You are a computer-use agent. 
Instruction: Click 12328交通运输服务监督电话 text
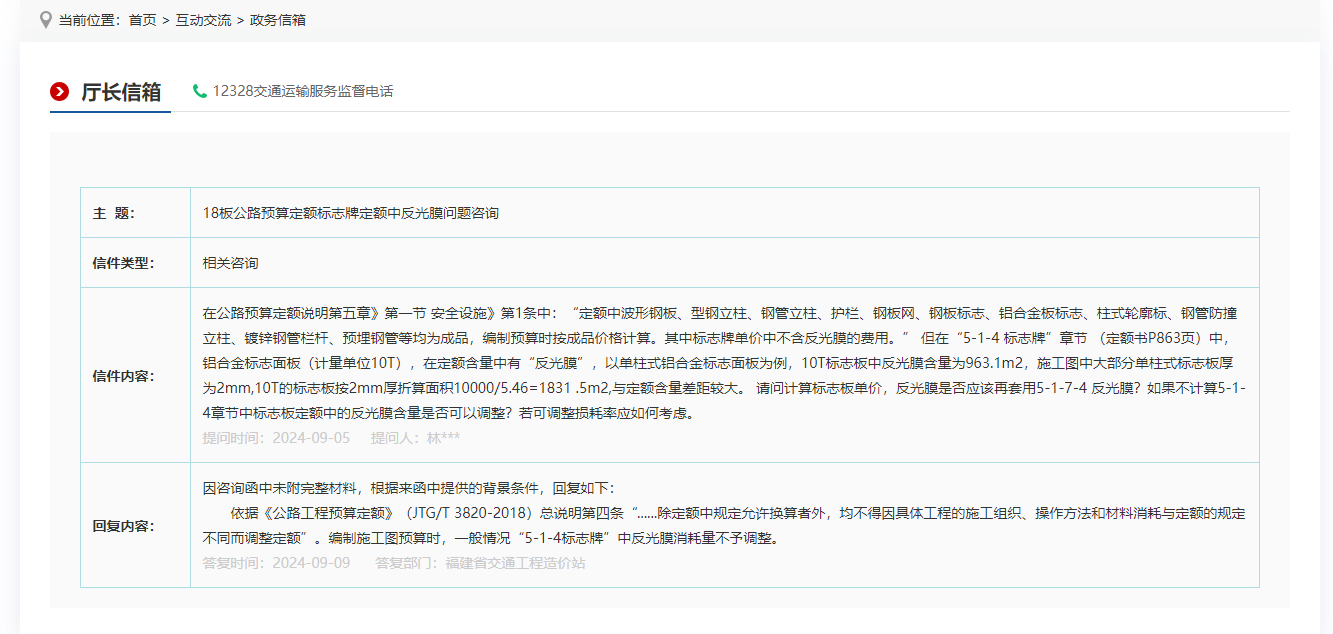pos(303,91)
